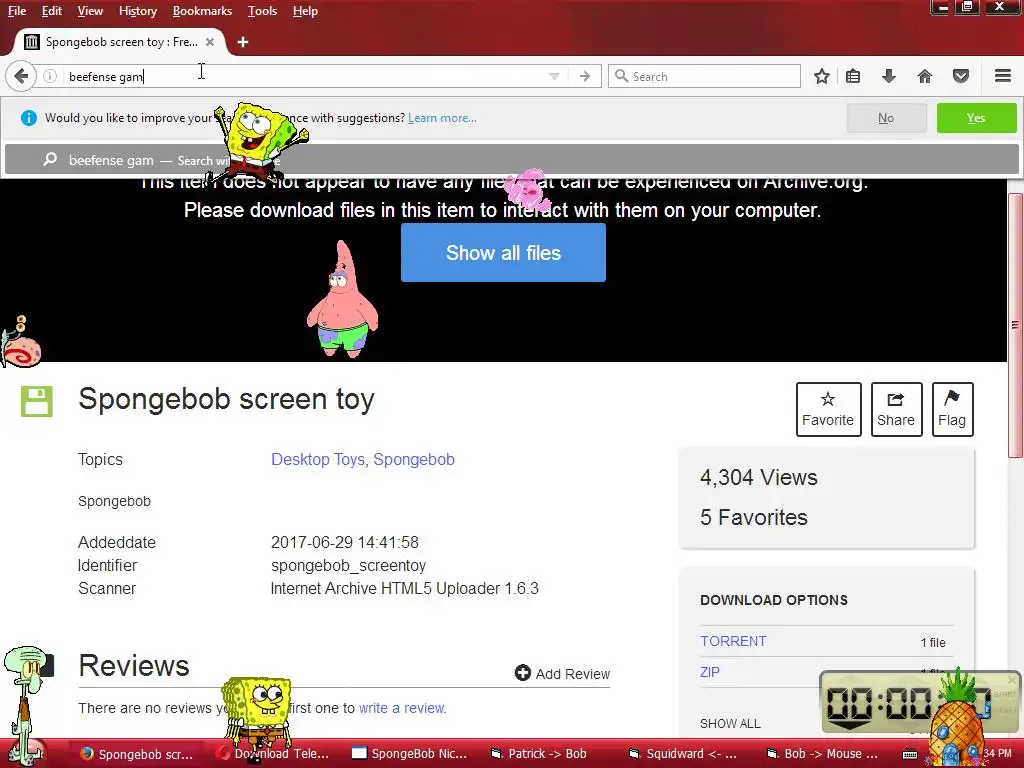Click the Patrick desktop toy character
The height and width of the screenshot is (768, 1024).
(342, 299)
